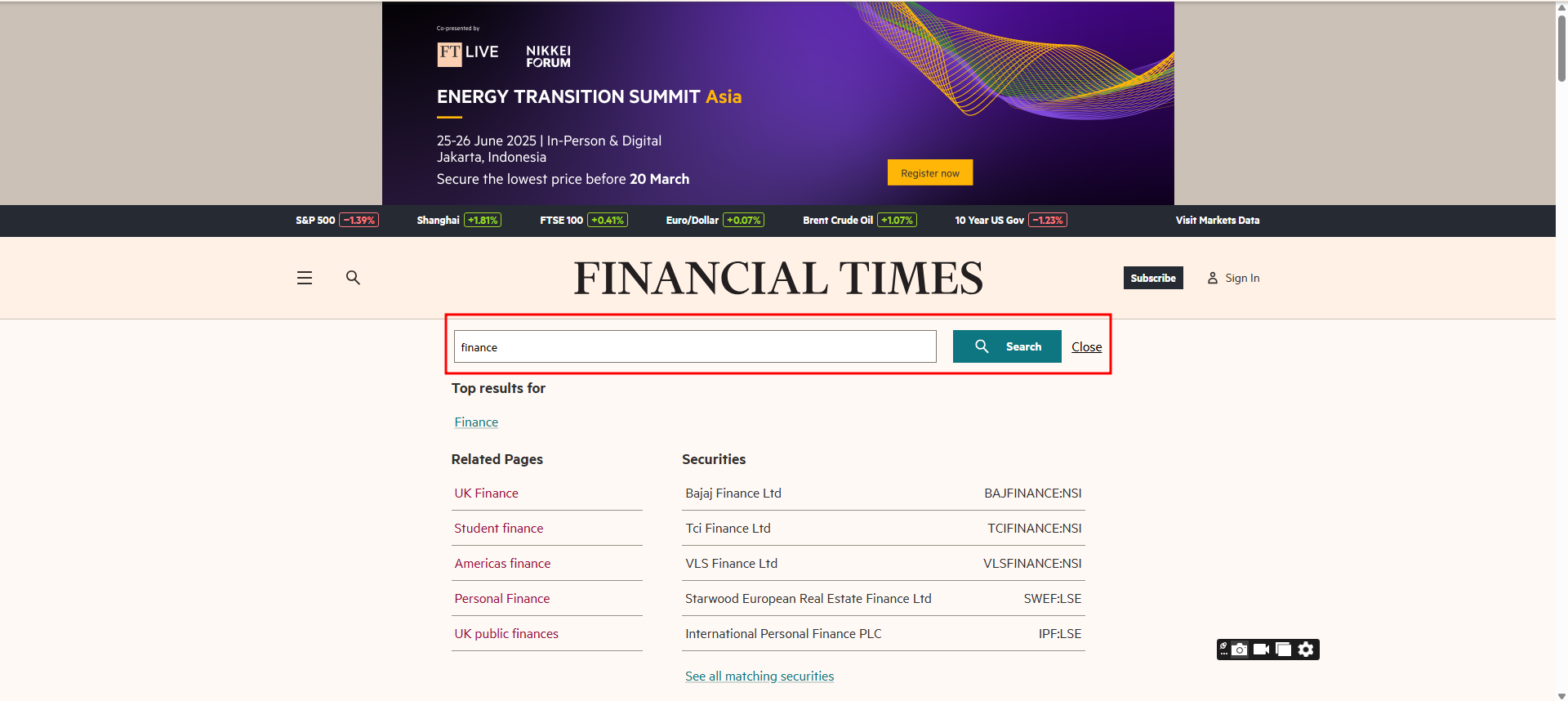
Task: Click the video record icon
Action: (x=1261, y=650)
